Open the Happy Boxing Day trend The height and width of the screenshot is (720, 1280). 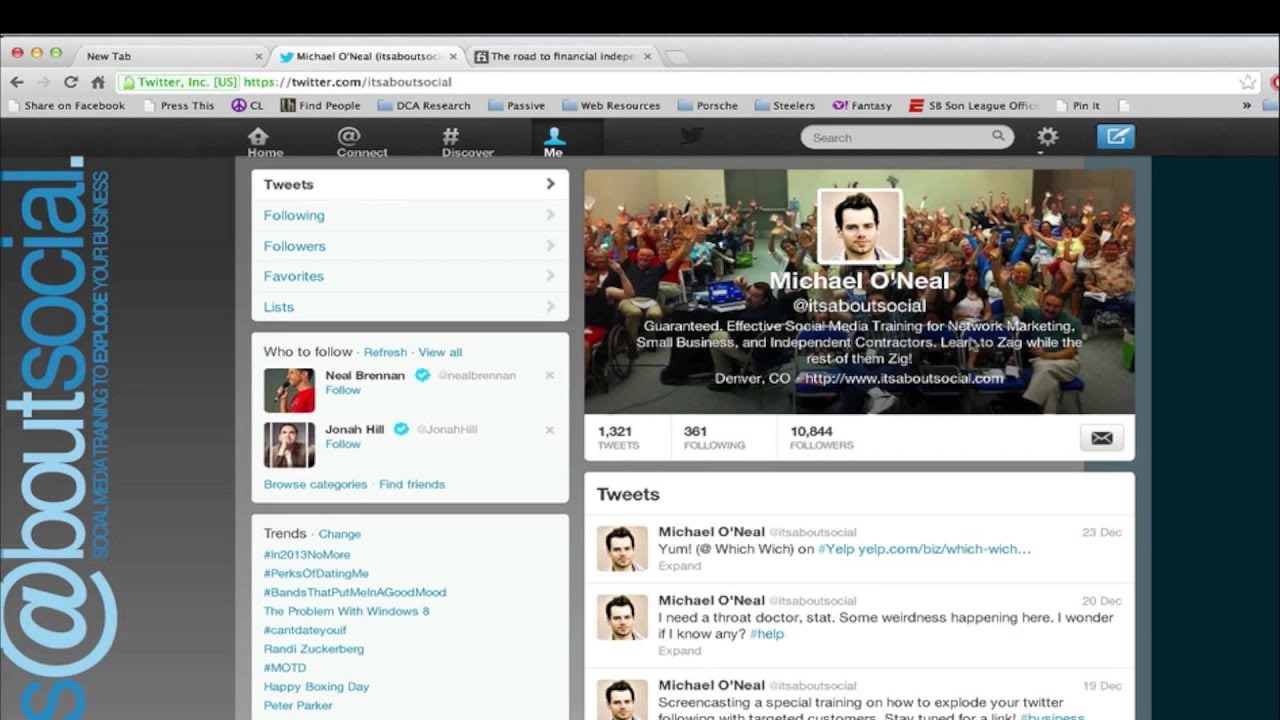click(316, 687)
